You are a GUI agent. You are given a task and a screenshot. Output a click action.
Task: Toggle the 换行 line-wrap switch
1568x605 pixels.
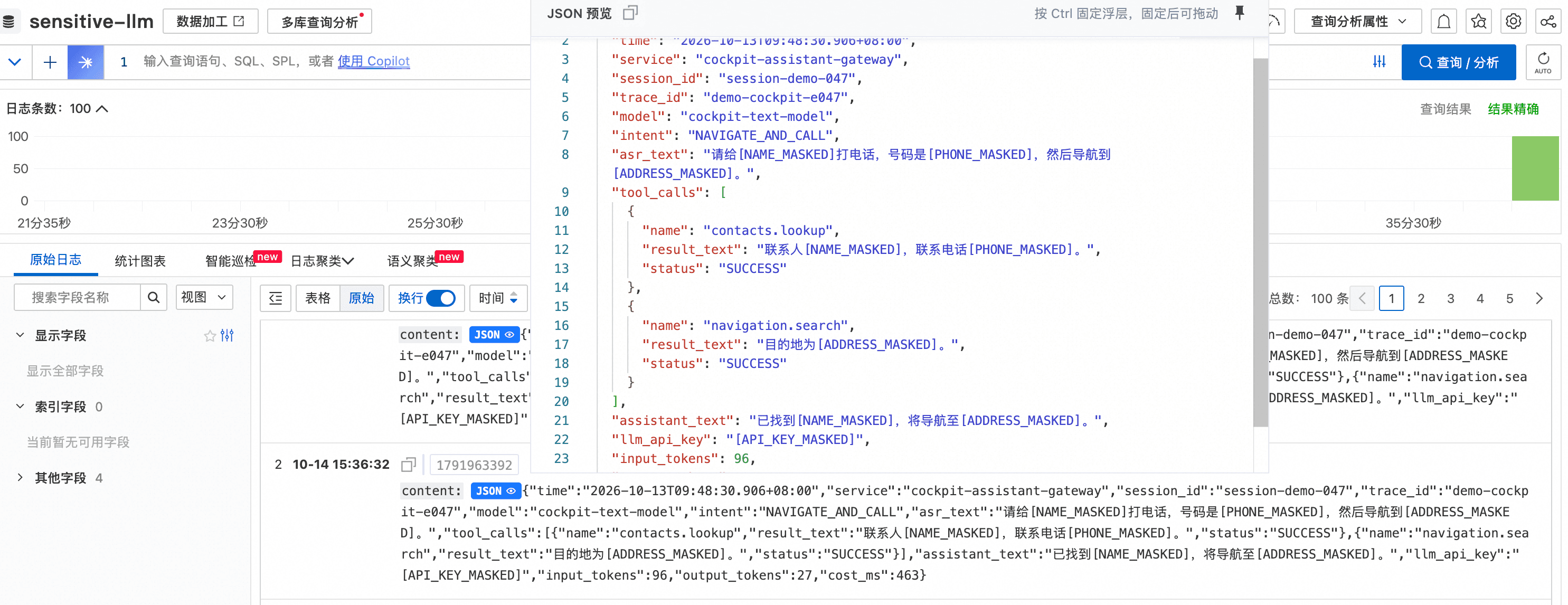(x=441, y=298)
